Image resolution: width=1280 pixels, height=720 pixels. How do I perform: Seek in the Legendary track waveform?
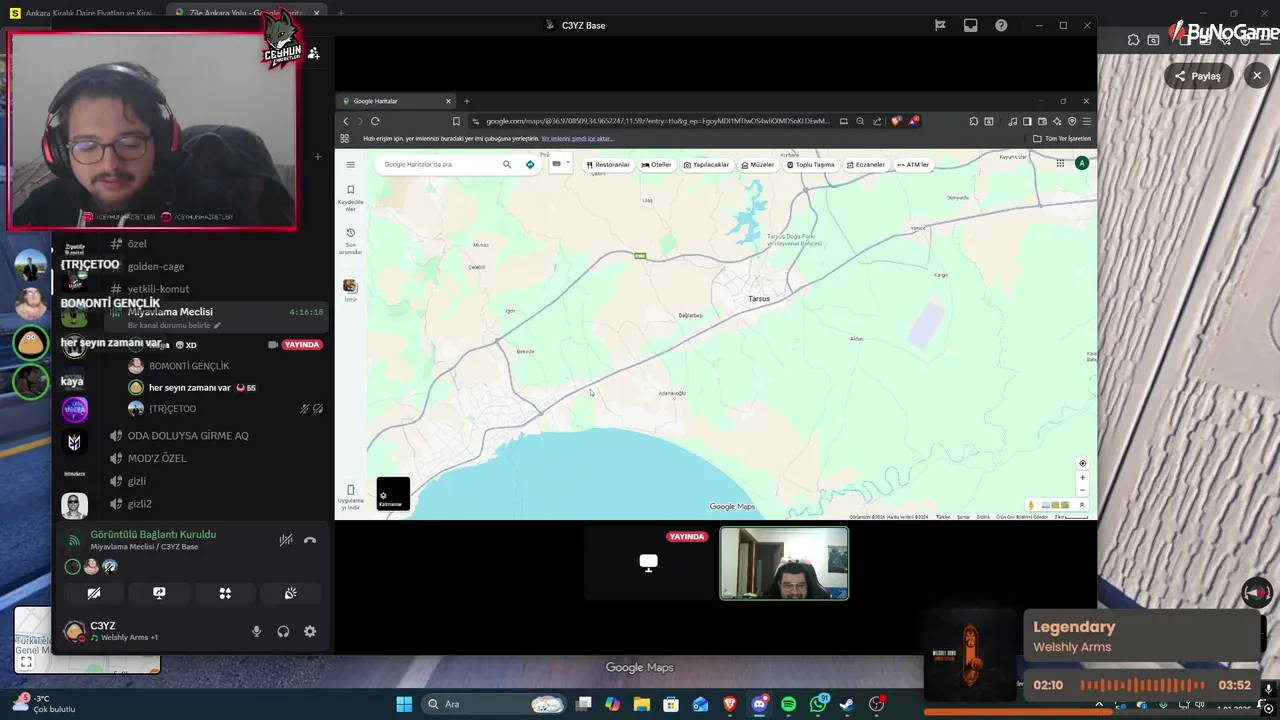pyautogui.click(x=1142, y=685)
